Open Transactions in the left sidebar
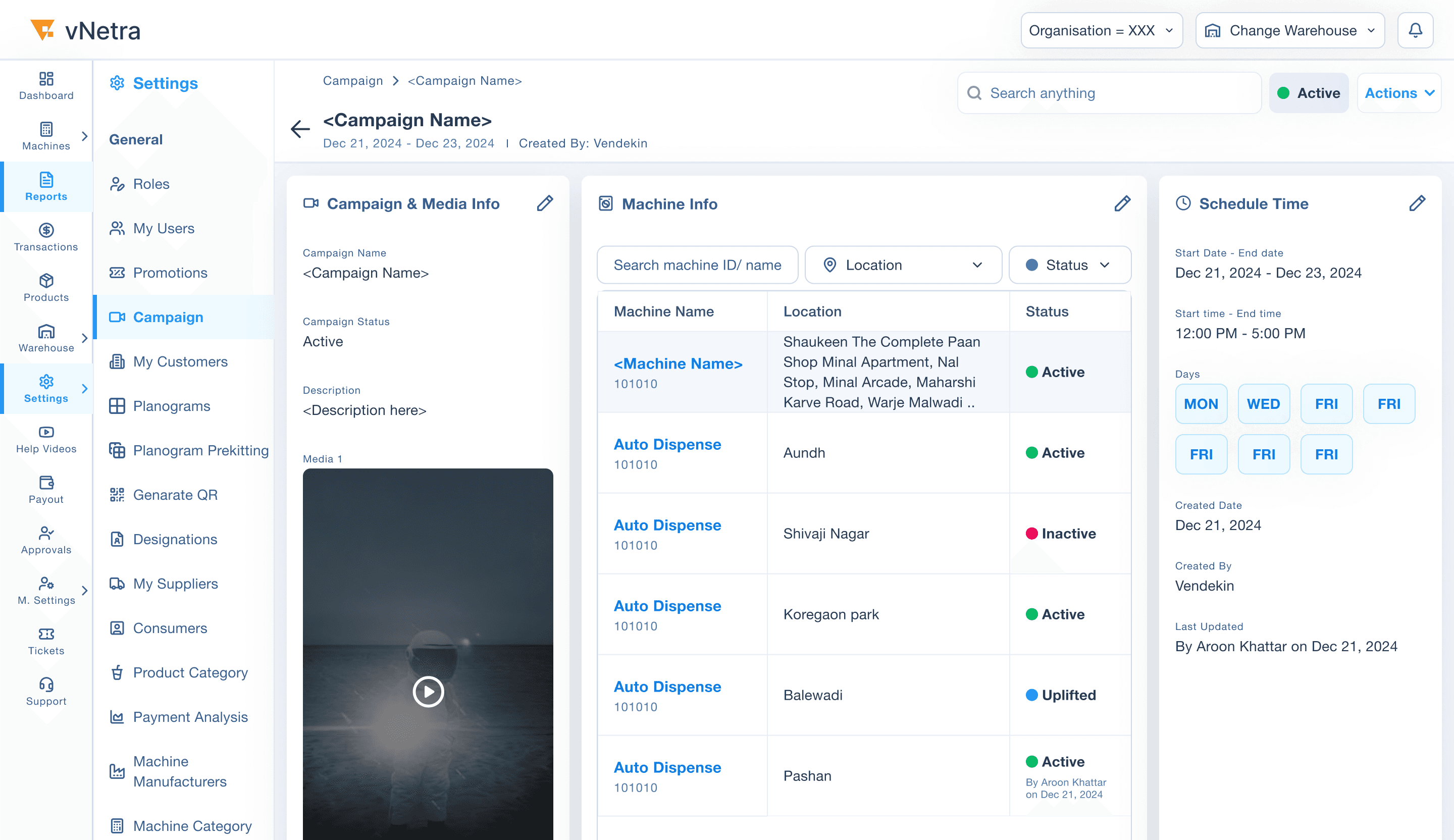The image size is (1454, 840). (46, 237)
